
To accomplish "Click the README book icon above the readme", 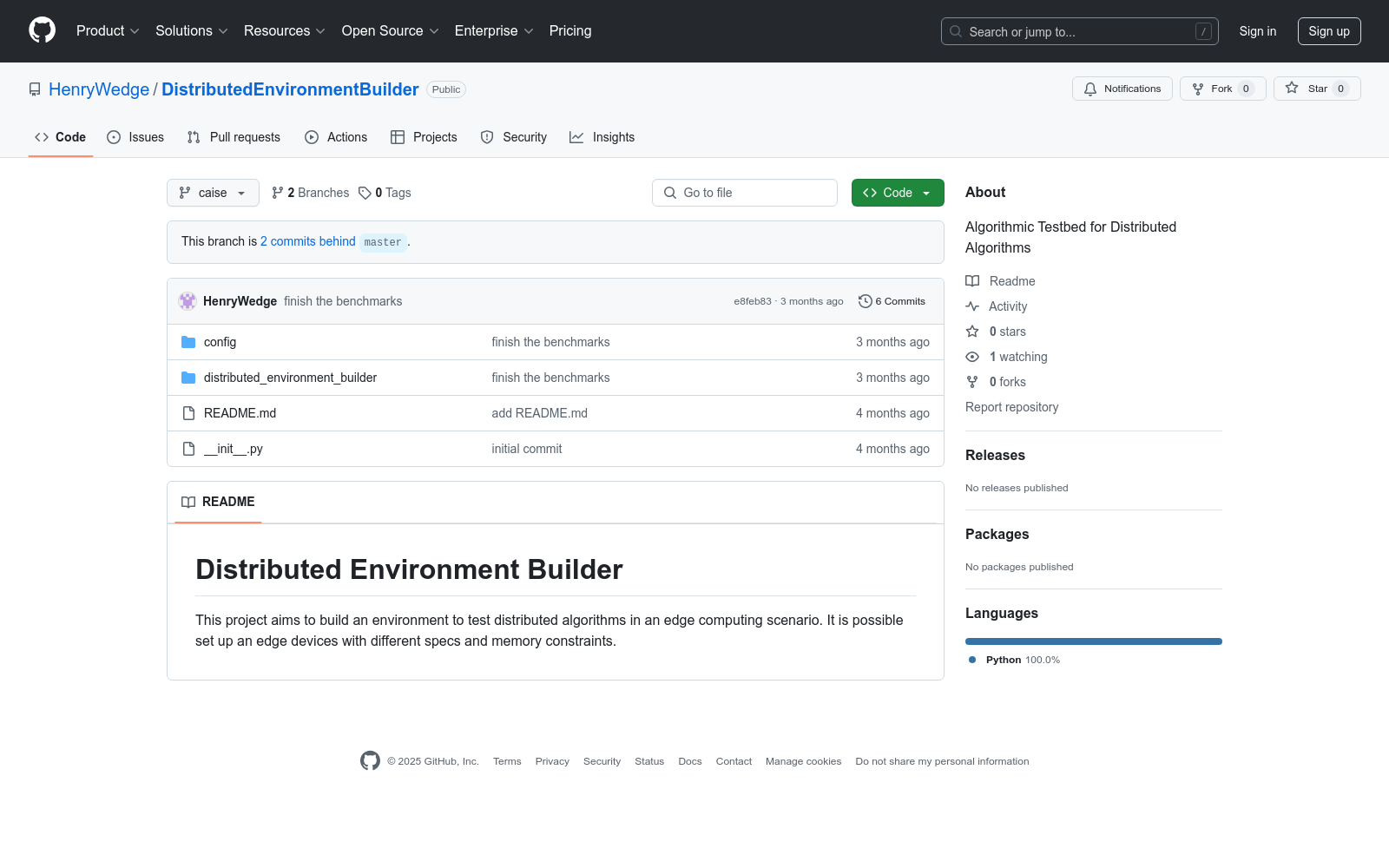I will tap(188, 502).
